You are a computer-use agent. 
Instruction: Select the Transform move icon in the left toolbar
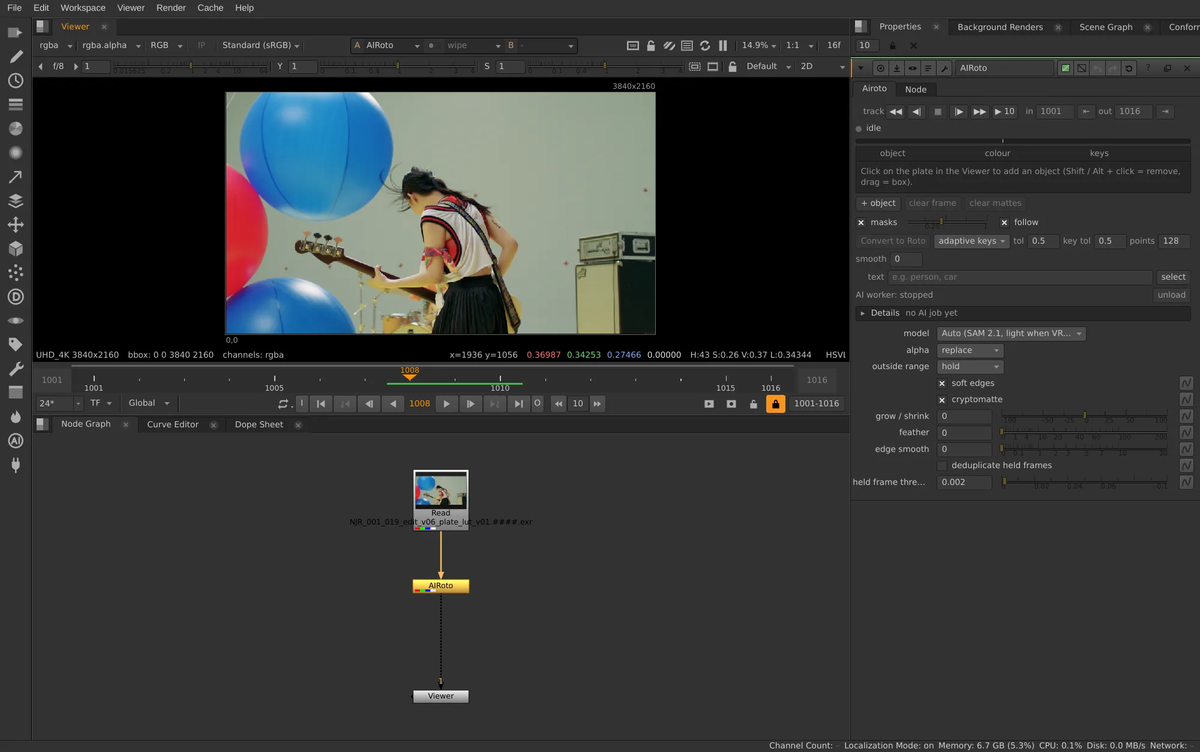16,225
